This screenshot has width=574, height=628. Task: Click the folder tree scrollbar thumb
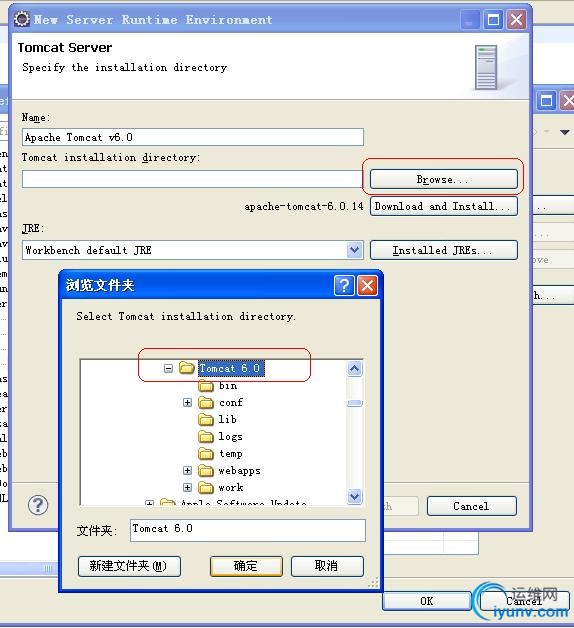(x=354, y=403)
